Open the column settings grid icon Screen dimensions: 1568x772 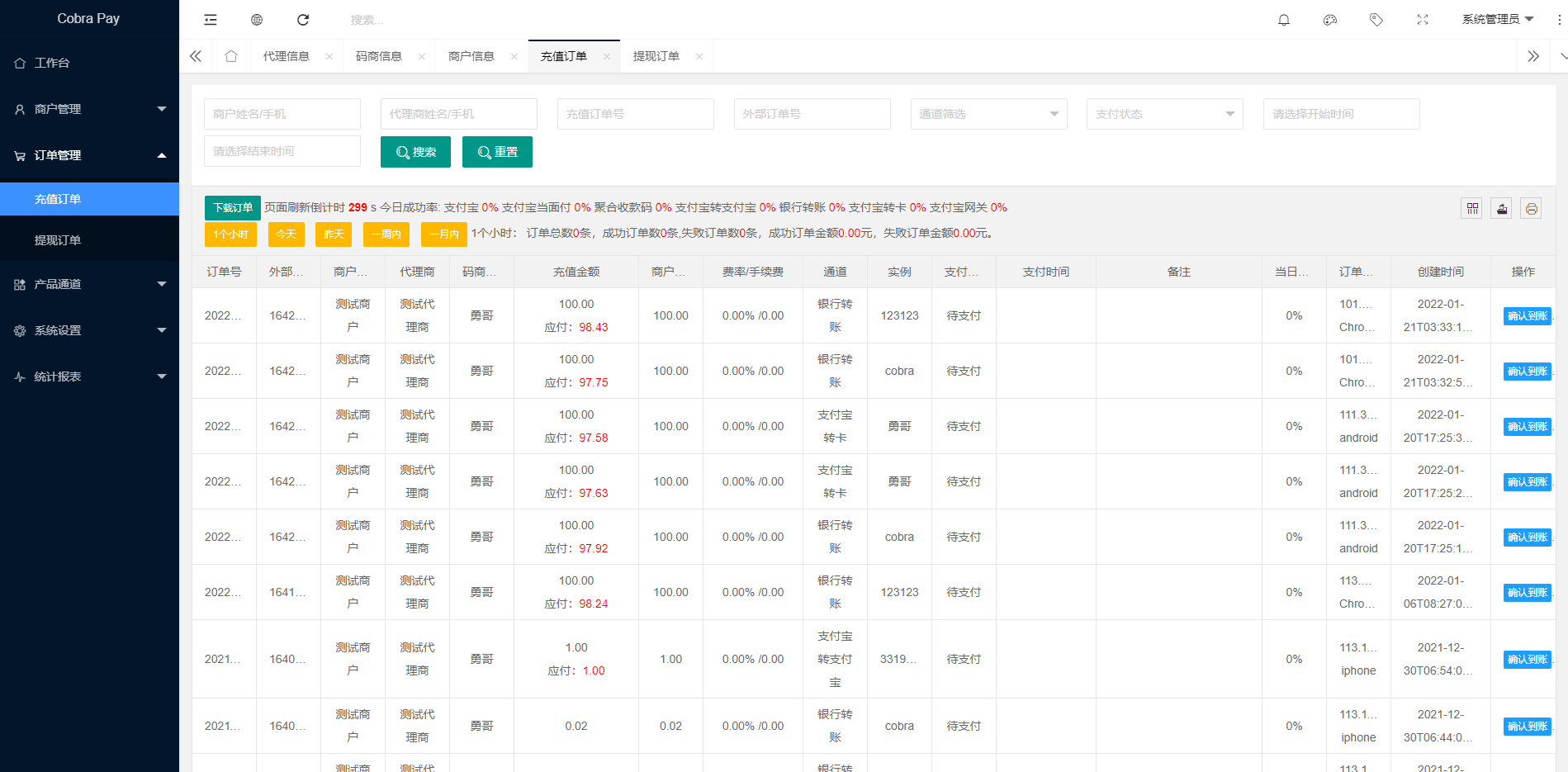pyautogui.click(x=1471, y=208)
